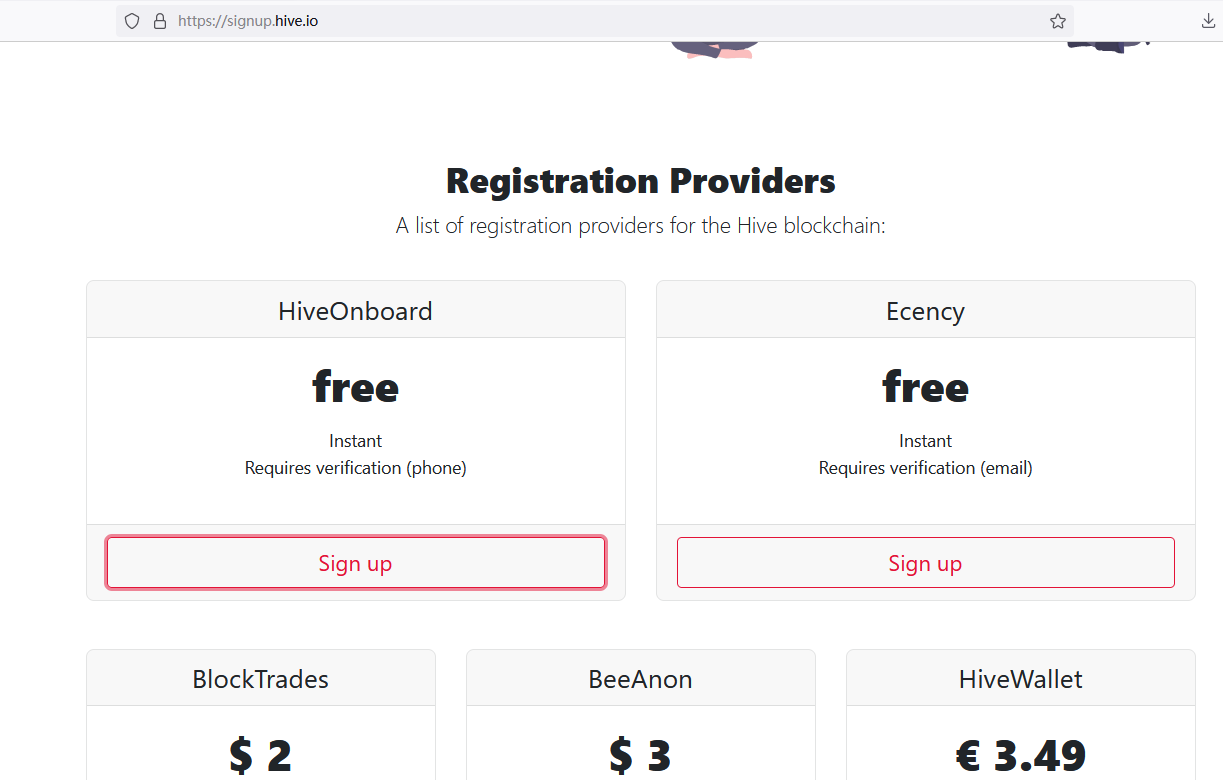Click the free label in the HiveOnboard card
The image size is (1223, 780).
[x=356, y=387]
